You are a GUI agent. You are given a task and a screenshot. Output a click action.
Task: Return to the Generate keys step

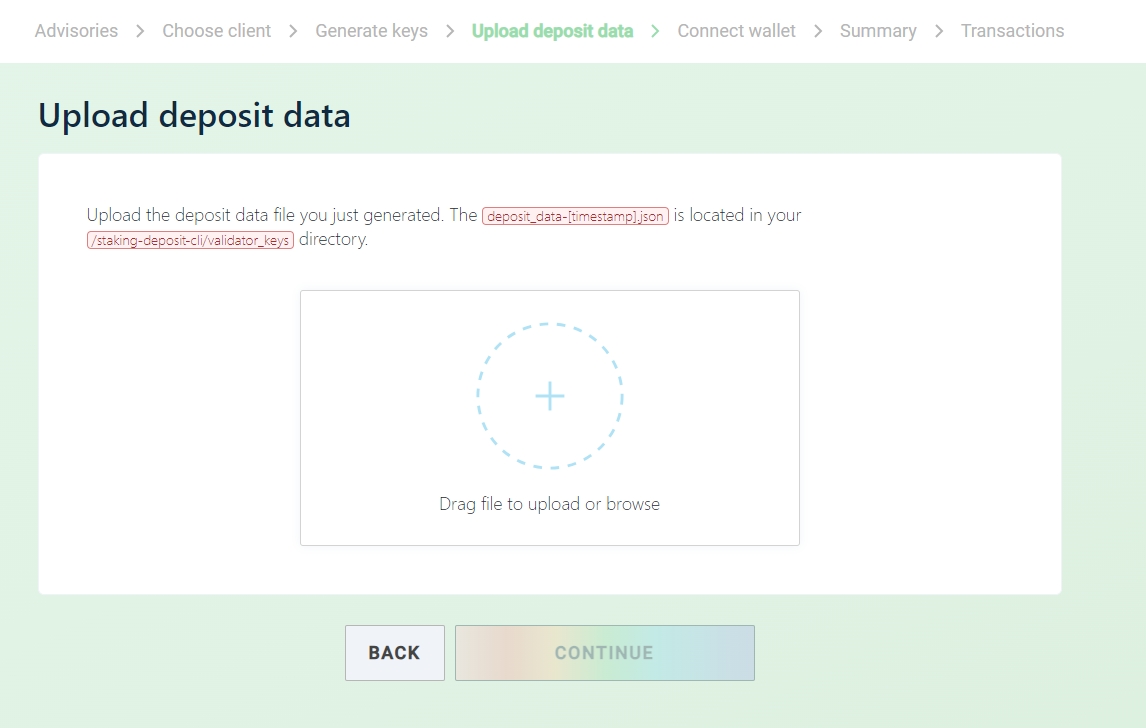coord(371,31)
